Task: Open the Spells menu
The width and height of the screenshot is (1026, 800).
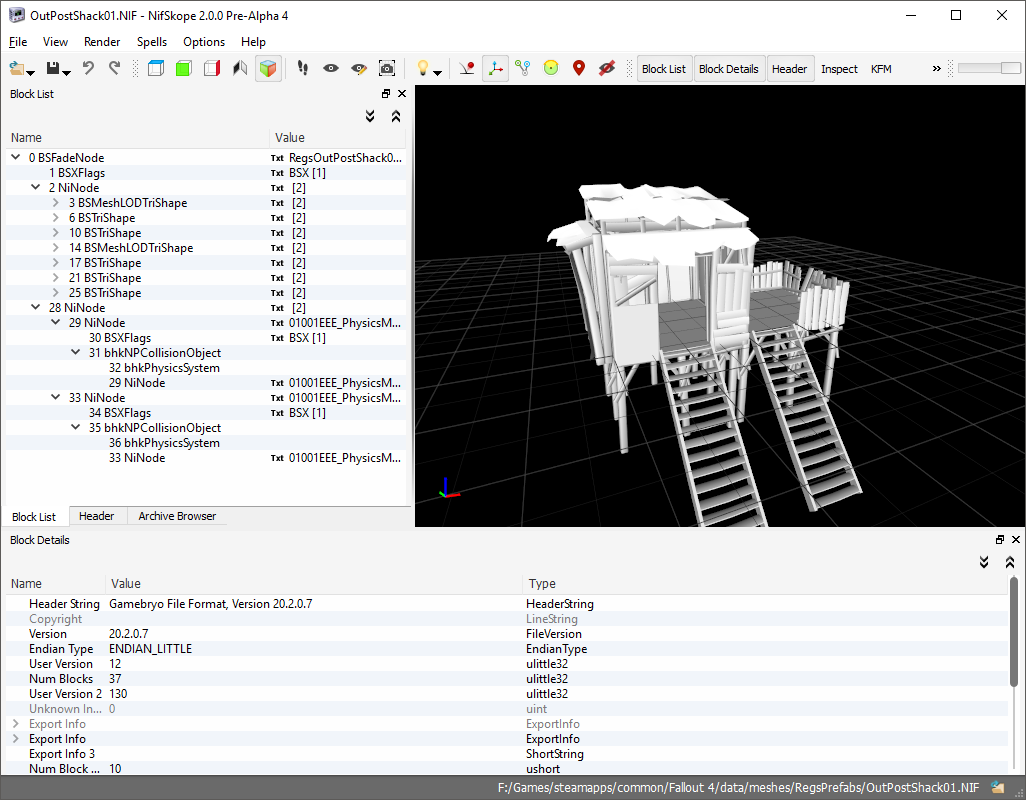Action: pos(152,42)
